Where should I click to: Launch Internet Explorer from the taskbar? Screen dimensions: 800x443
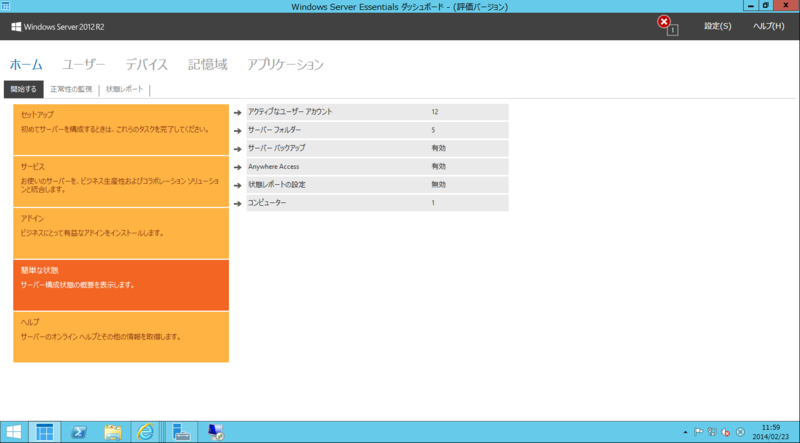click(145, 432)
